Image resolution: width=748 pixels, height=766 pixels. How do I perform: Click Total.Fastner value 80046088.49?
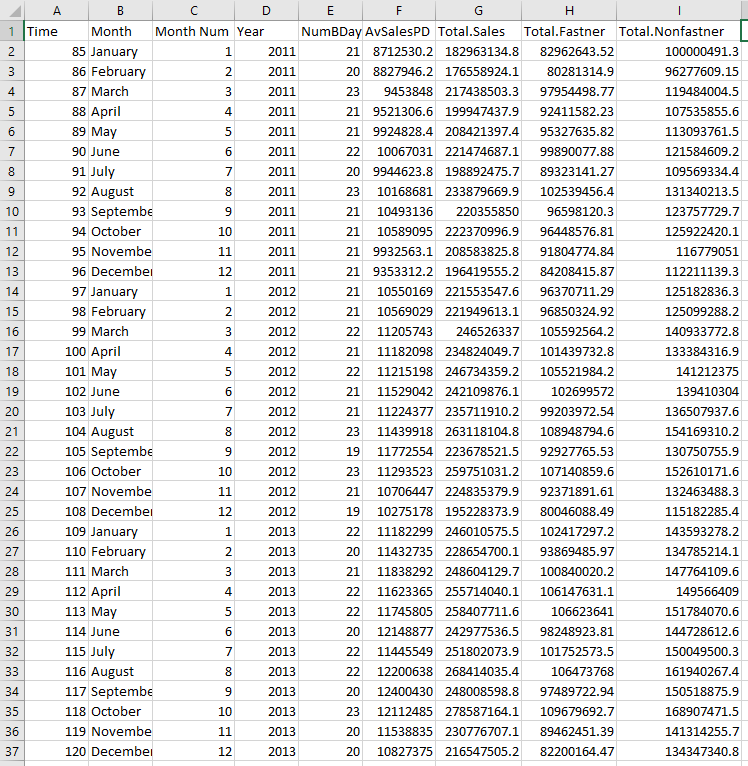click(569, 511)
